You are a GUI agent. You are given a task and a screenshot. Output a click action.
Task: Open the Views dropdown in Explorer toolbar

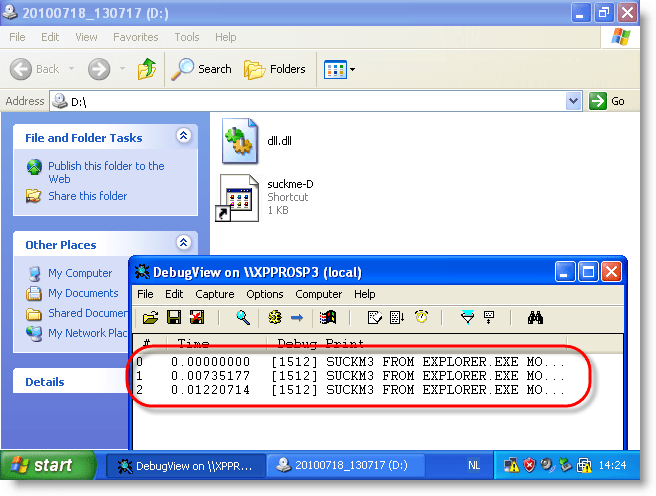[339, 69]
